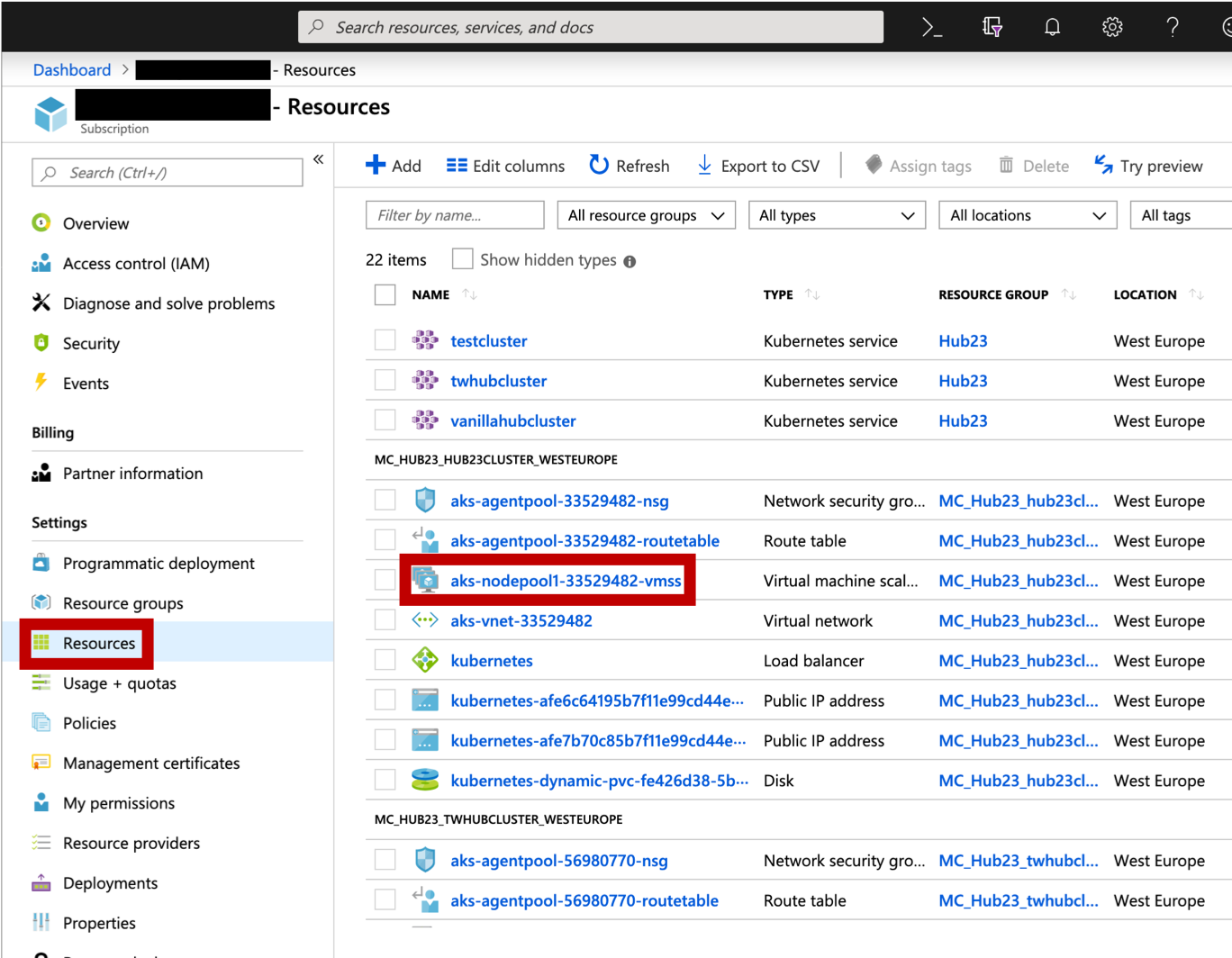Check aks-vnet-33529482 row checkbox
Image resolution: width=1232 pixels, height=958 pixels.
pos(385,619)
